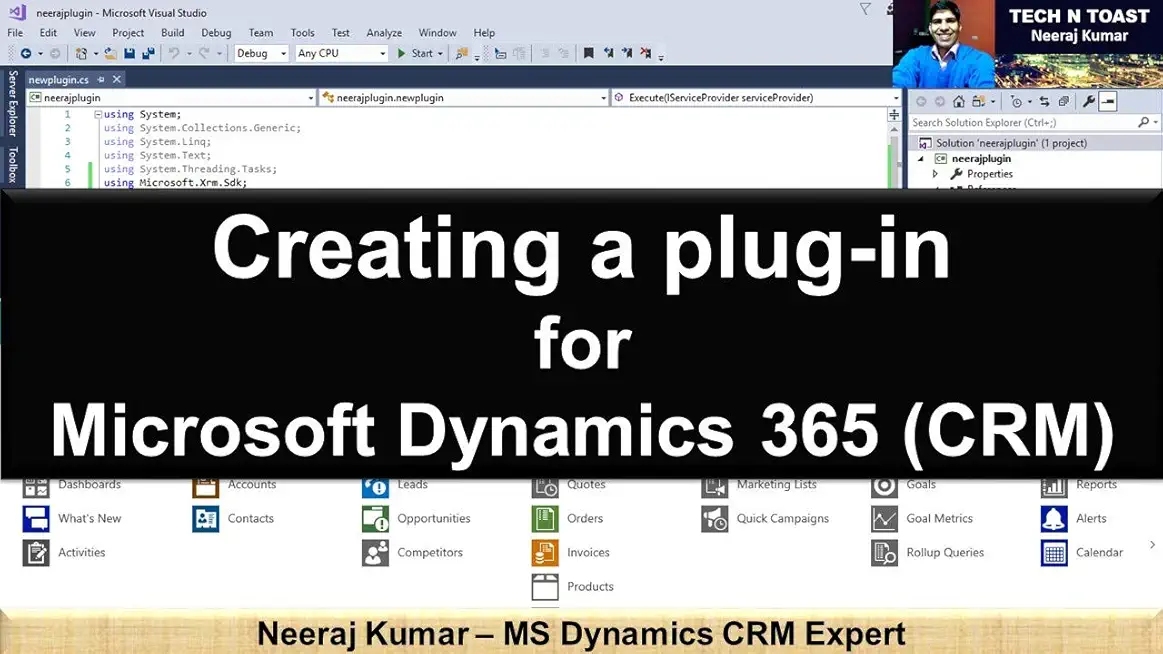
Task: Select the Toolbox side tab
Action: point(13,165)
